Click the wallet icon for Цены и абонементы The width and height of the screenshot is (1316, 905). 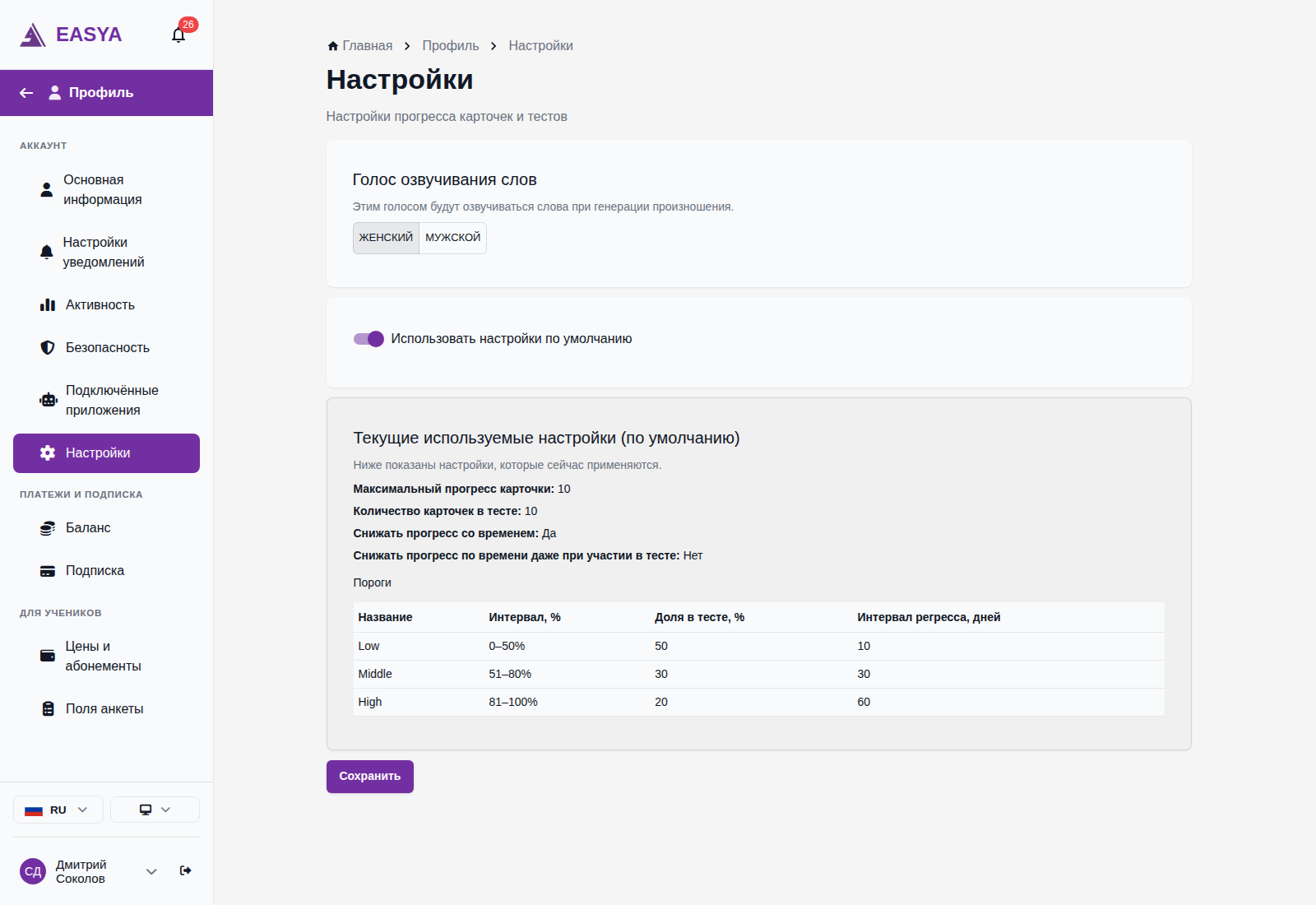[48, 657]
